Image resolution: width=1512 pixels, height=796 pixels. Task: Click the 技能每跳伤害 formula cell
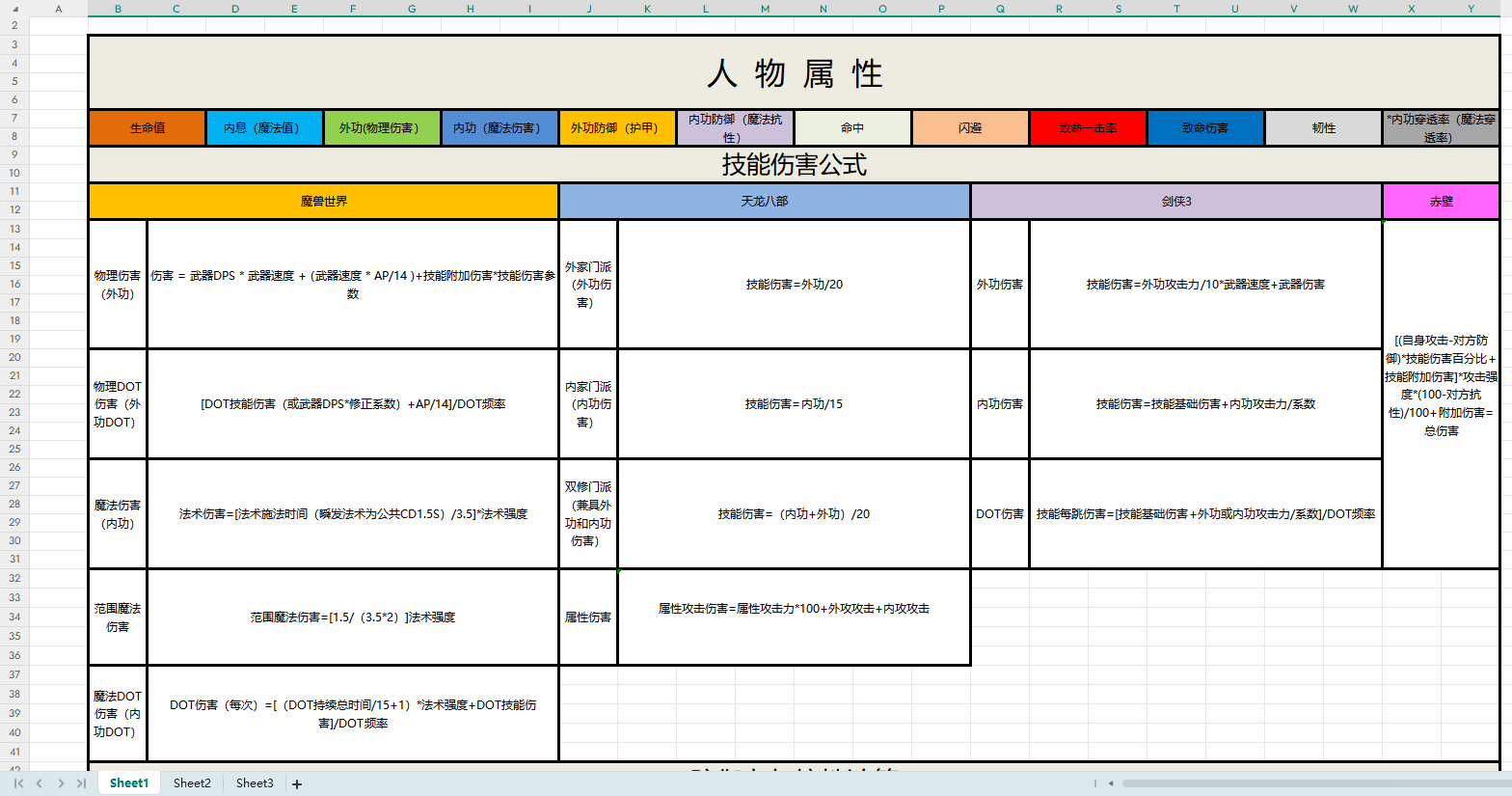click(1205, 513)
